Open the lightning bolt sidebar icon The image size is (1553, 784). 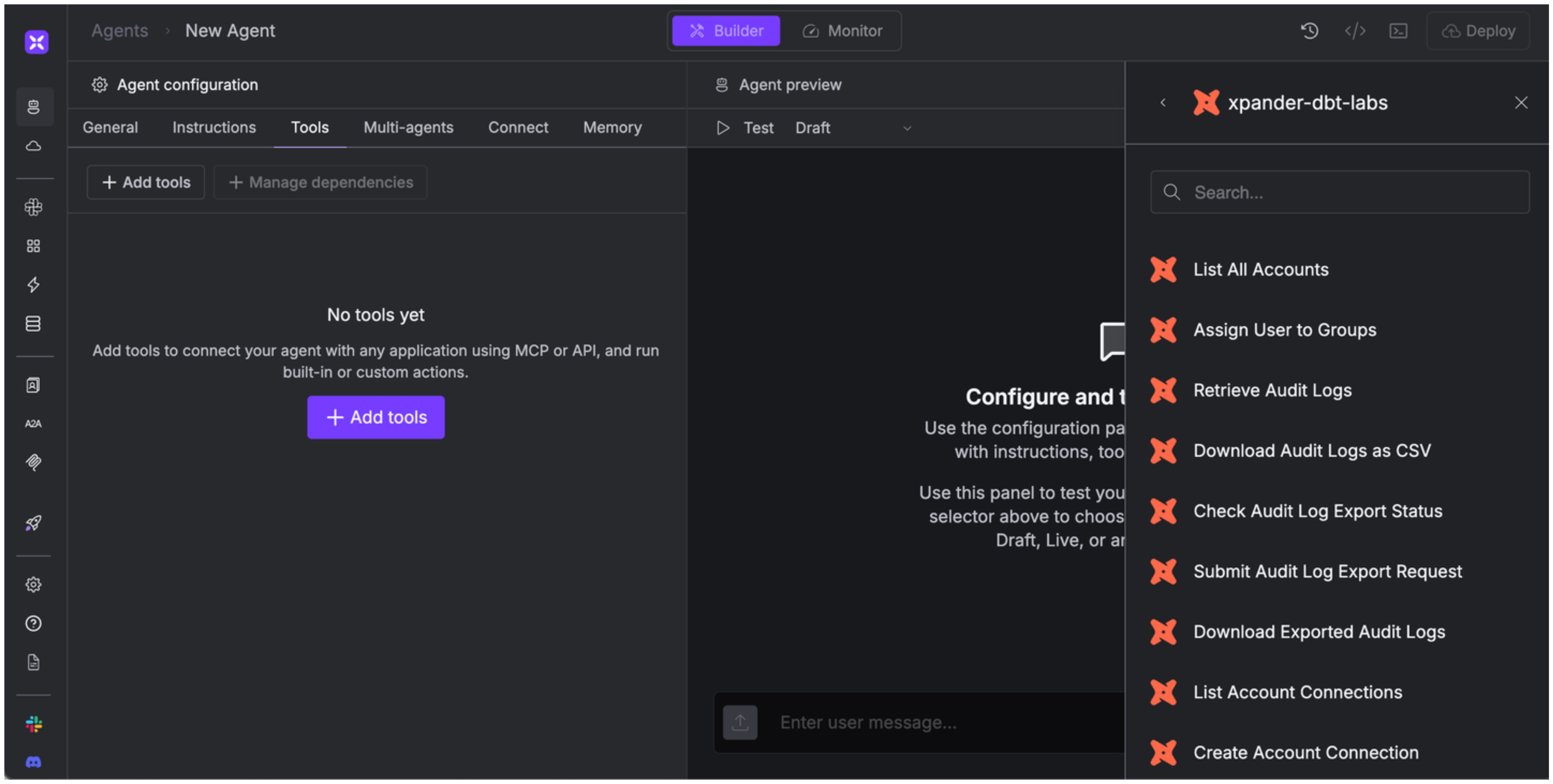coord(34,284)
